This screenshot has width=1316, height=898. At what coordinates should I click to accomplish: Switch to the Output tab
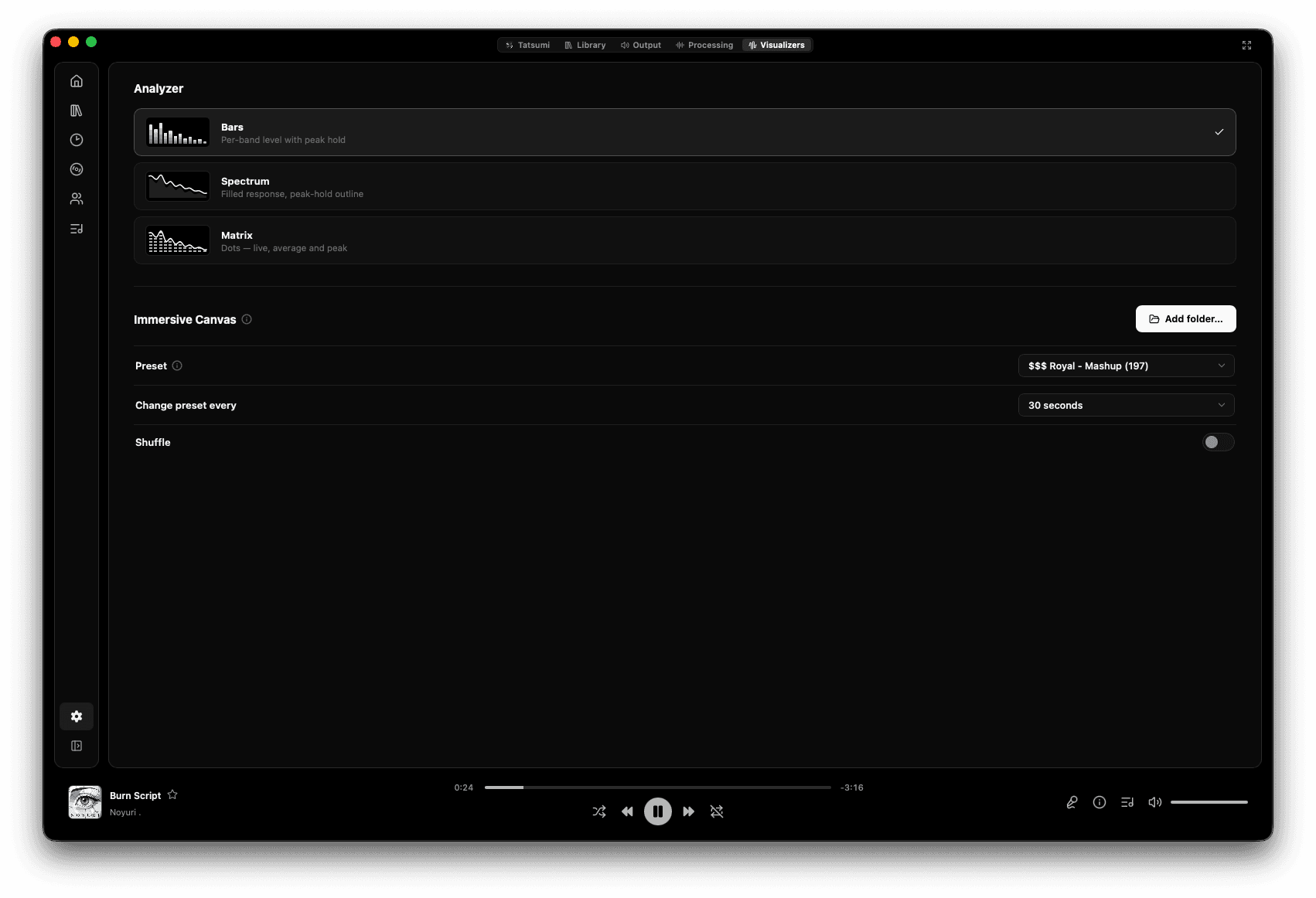tap(641, 45)
